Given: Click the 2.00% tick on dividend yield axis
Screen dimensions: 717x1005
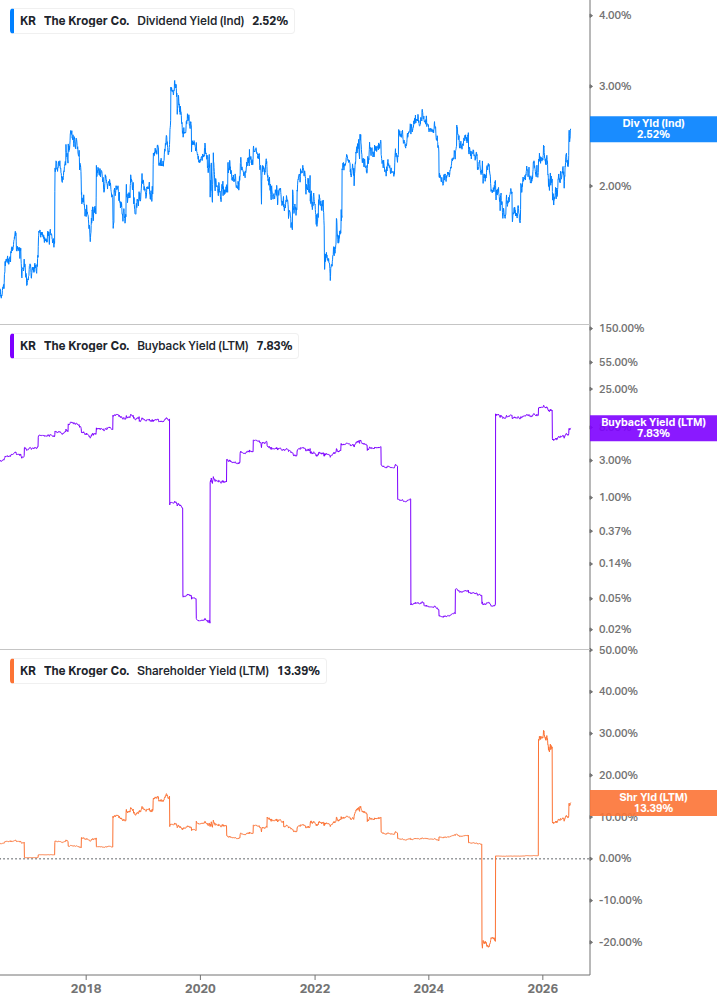Looking at the screenshot, I should tap(615, 187).
